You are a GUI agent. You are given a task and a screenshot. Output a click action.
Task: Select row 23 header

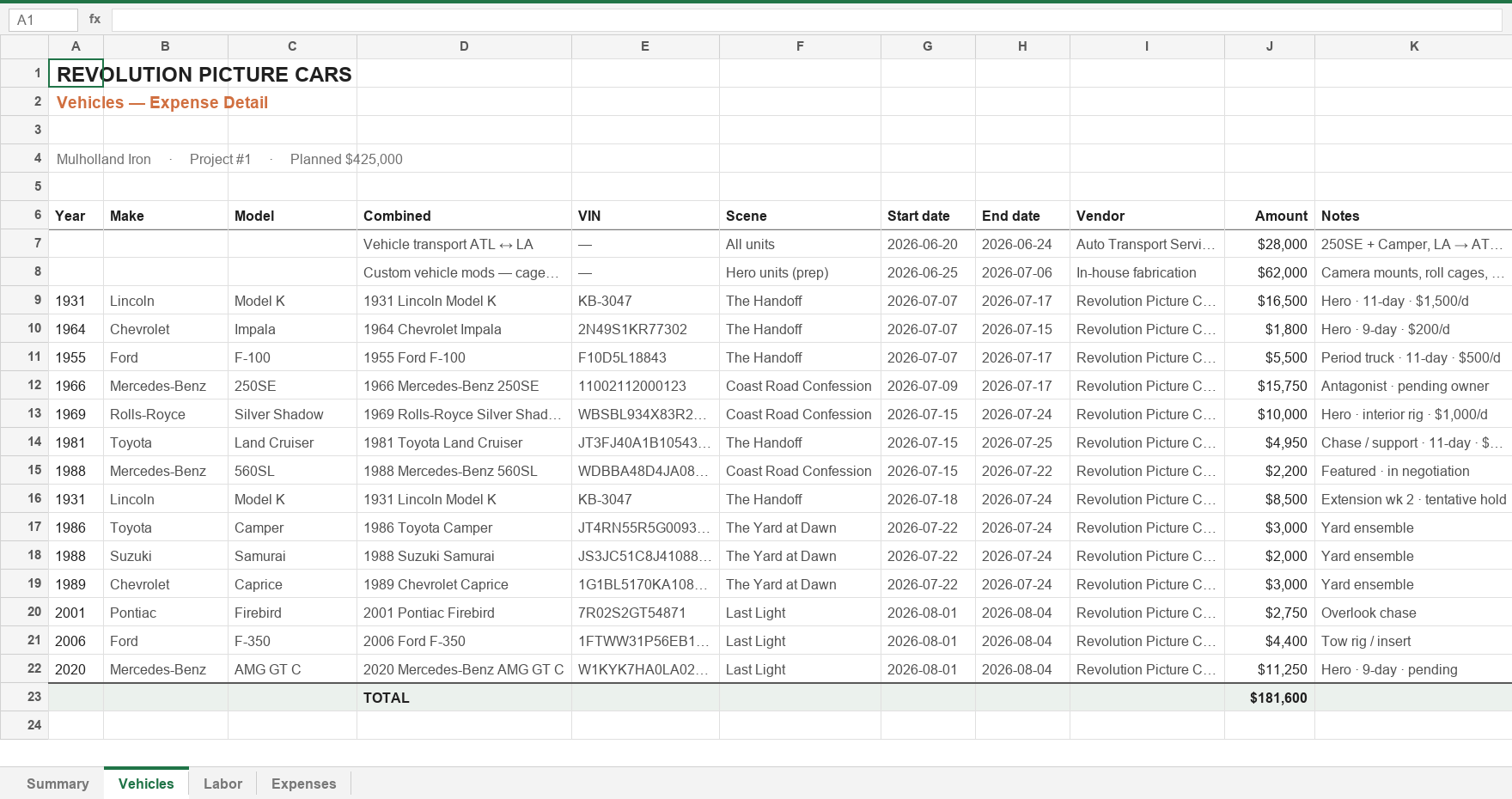point(24,698)
